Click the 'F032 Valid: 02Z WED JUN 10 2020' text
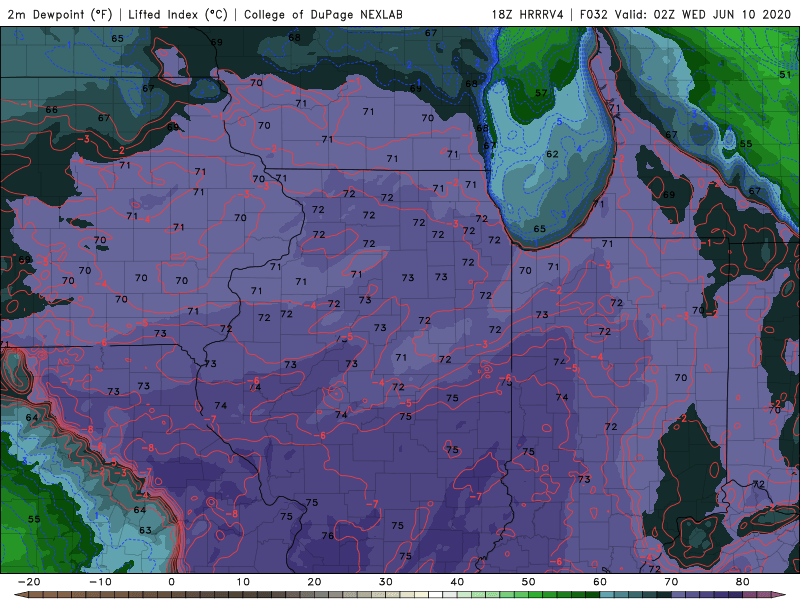Screen dimensions: 800x600 [685, 14]
